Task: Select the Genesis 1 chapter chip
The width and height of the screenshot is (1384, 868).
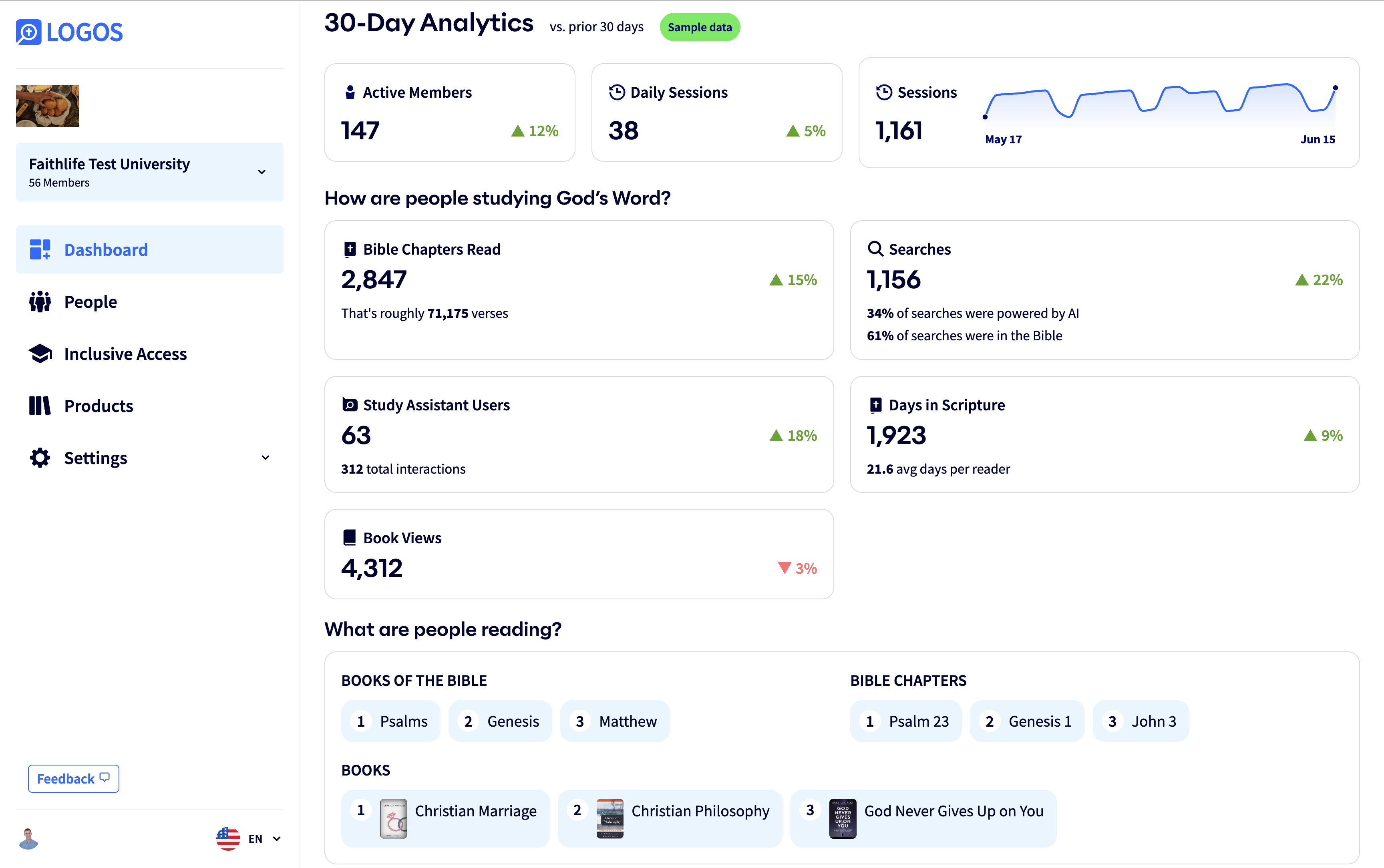Action: click(1028, 721)
